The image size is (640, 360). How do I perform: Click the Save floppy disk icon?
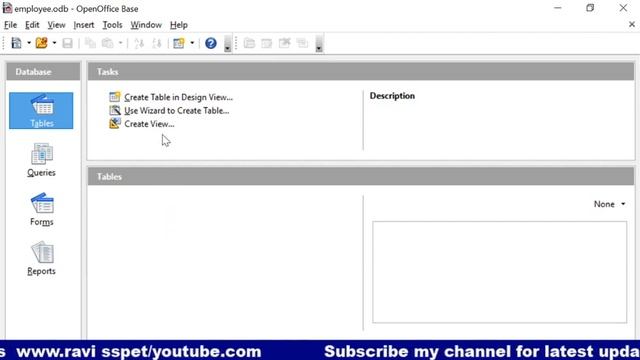(x=67, y=43)
